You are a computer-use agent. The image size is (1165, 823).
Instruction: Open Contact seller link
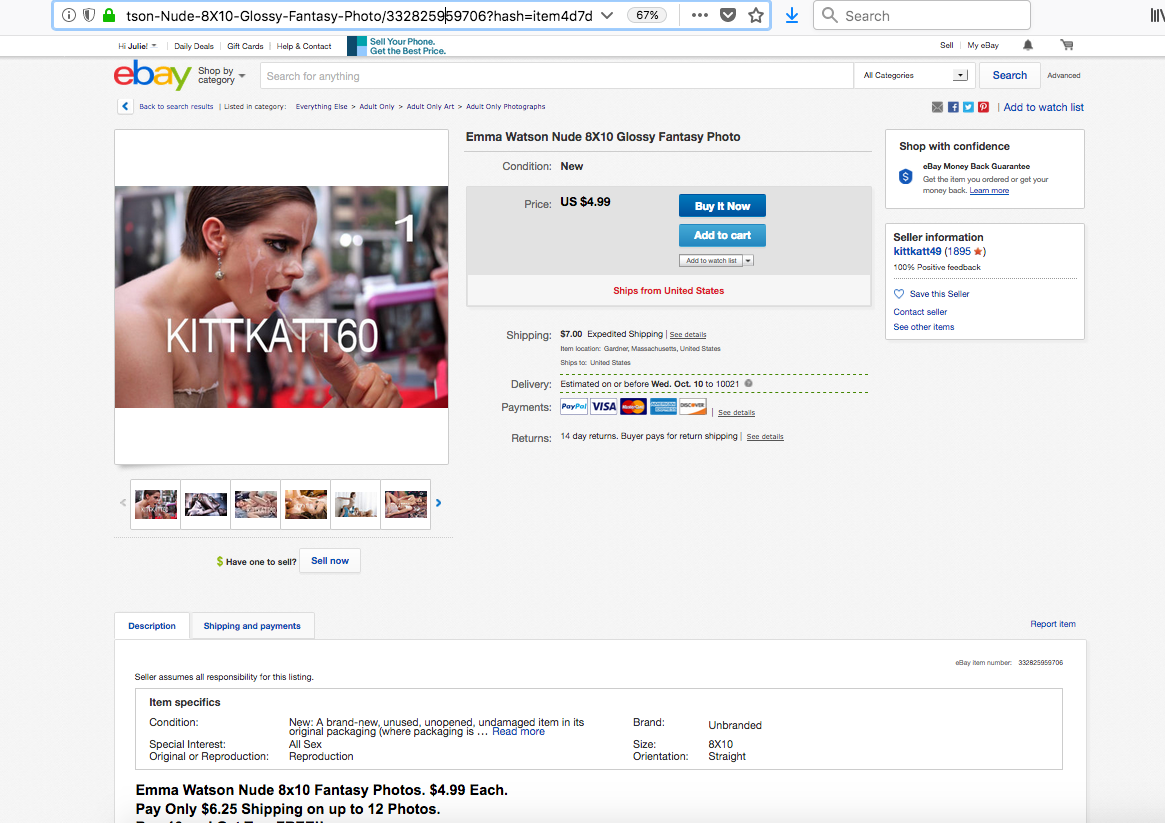click(920, 312)
